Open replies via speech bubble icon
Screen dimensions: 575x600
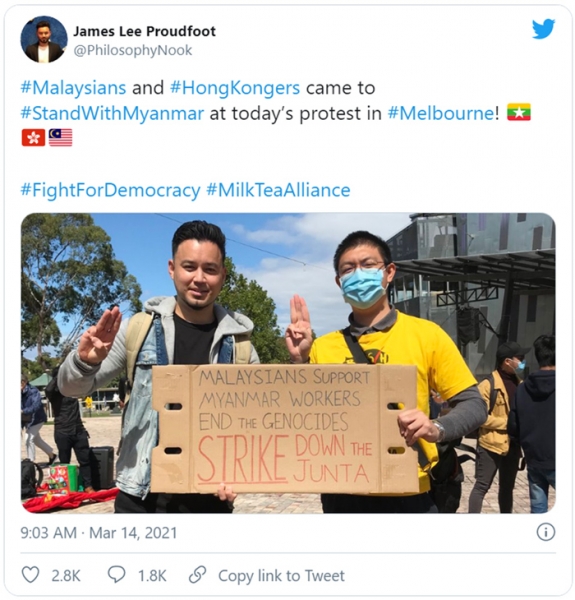point(117,575)
